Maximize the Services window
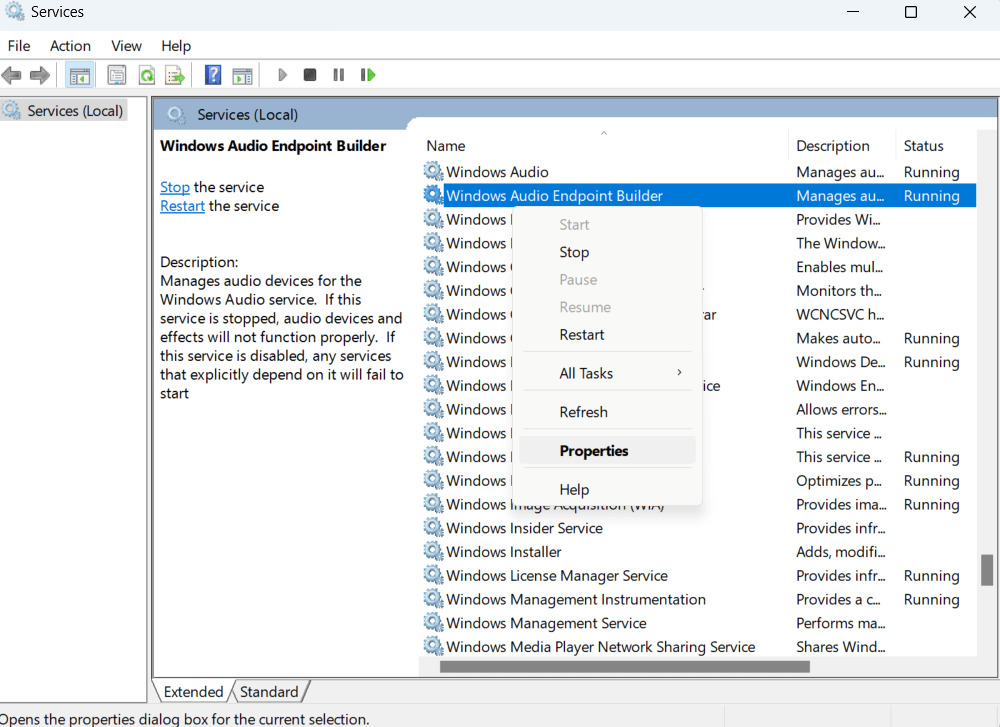 [x=911, y=12]
